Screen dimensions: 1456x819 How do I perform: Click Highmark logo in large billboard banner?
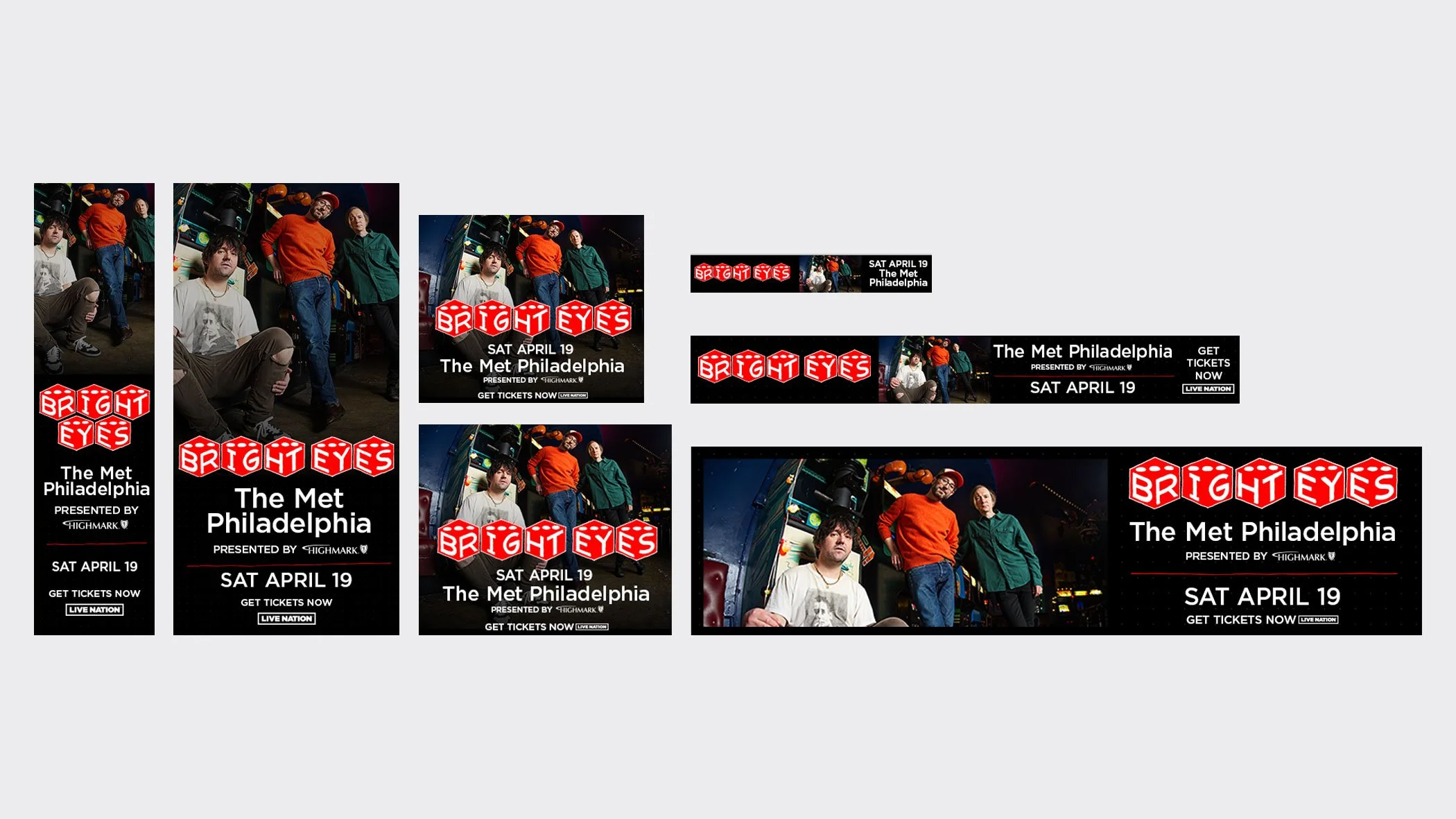pyautogui.click(x=1303, y=557)
